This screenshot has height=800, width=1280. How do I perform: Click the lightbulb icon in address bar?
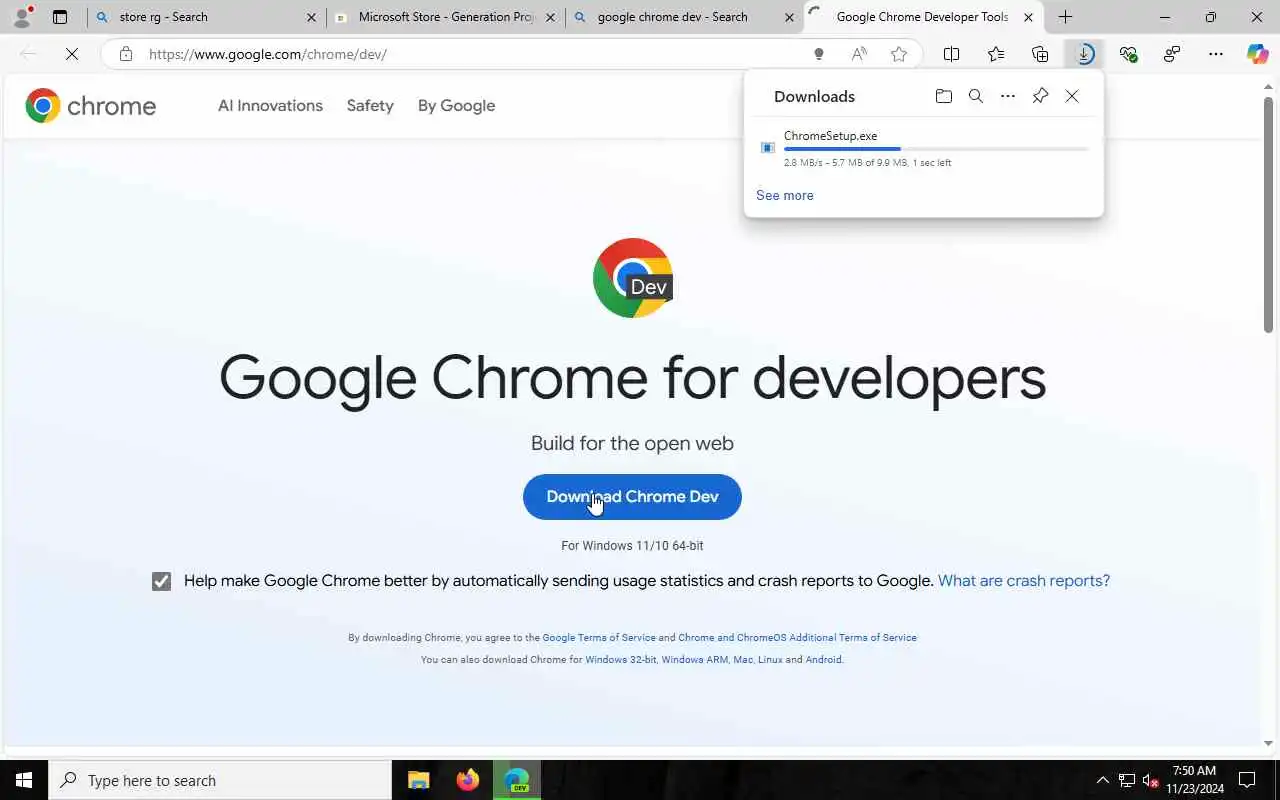[818, 54]
